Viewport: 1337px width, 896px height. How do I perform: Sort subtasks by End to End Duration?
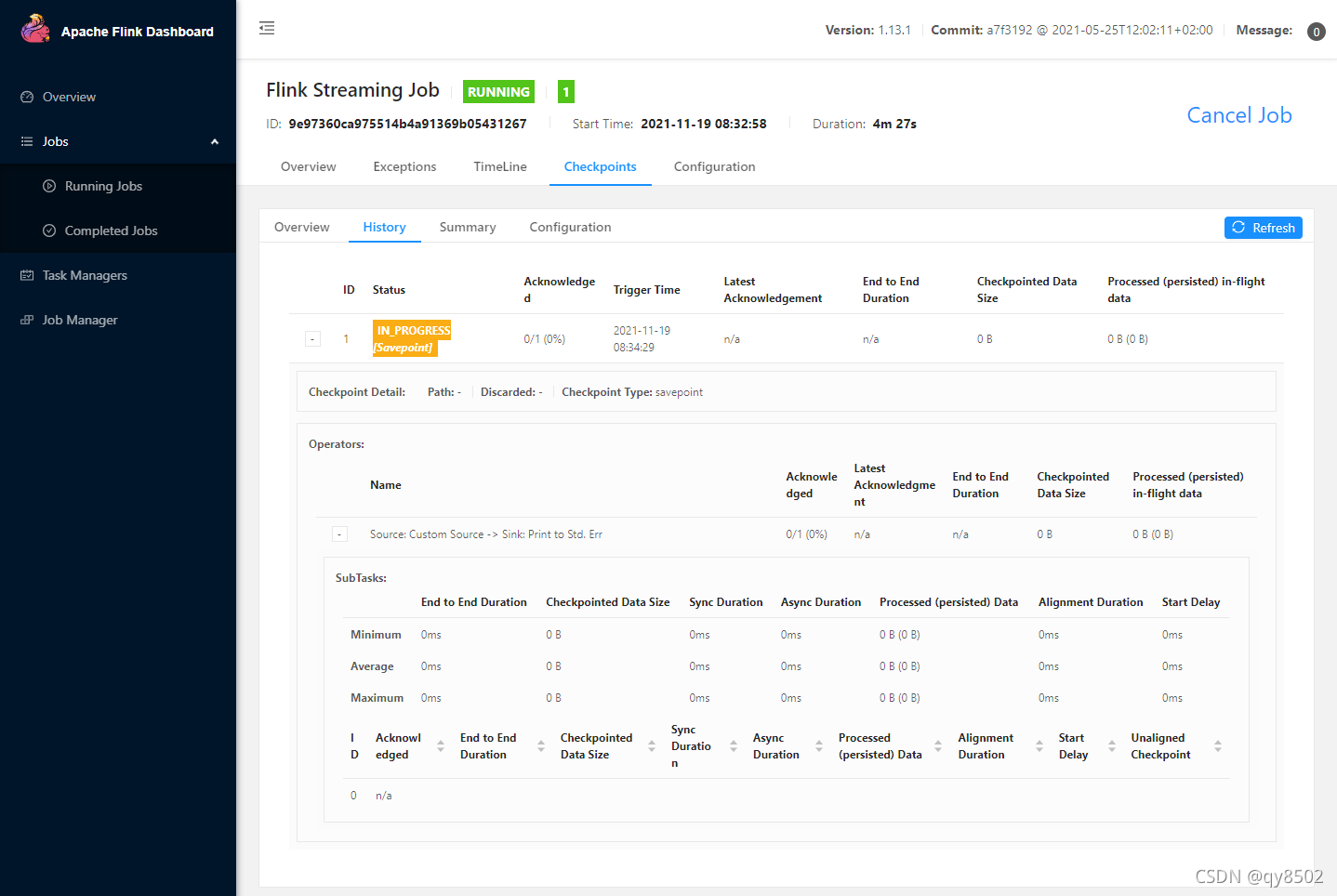[x=541, y=746]
